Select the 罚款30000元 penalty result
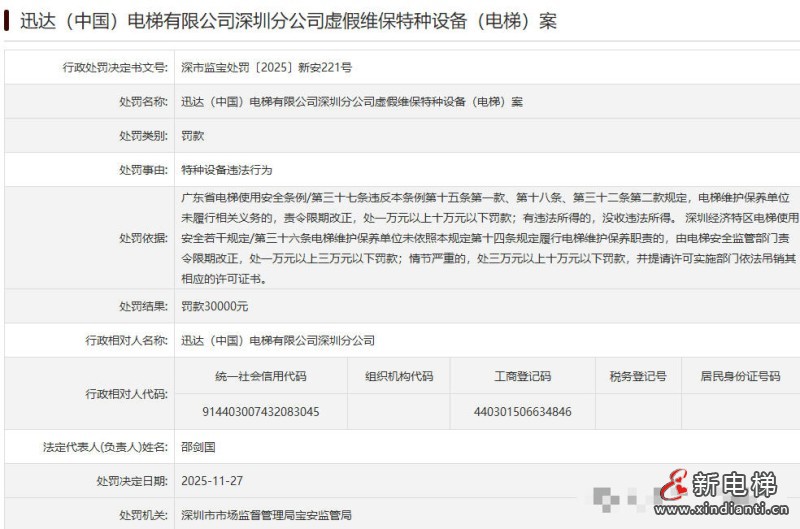Screen dimensions: 800x529 tap(214, 306)
